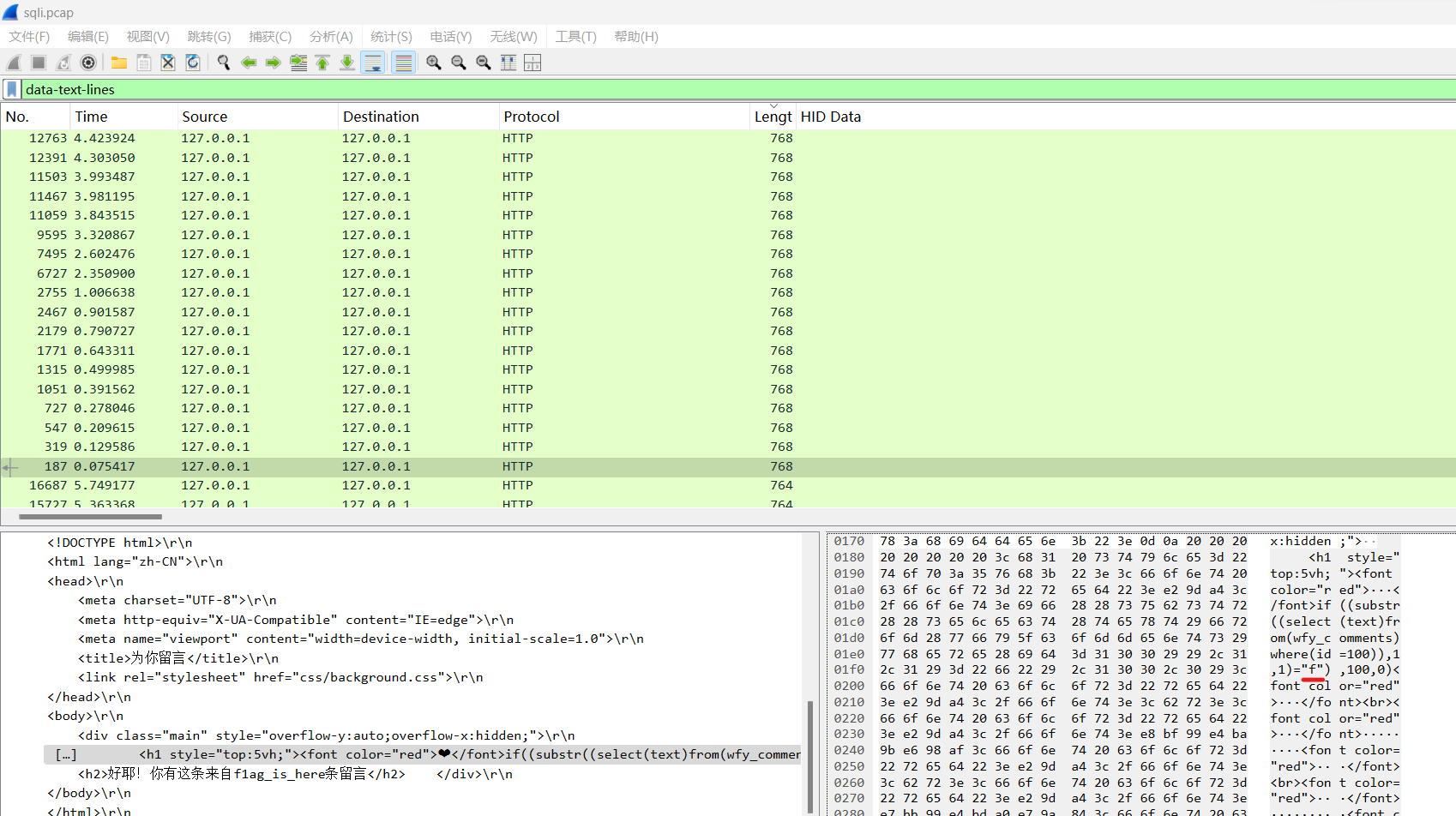
Task: Sort by the Protocol column header
Action: pyautogui.click(x=624, y=117)
